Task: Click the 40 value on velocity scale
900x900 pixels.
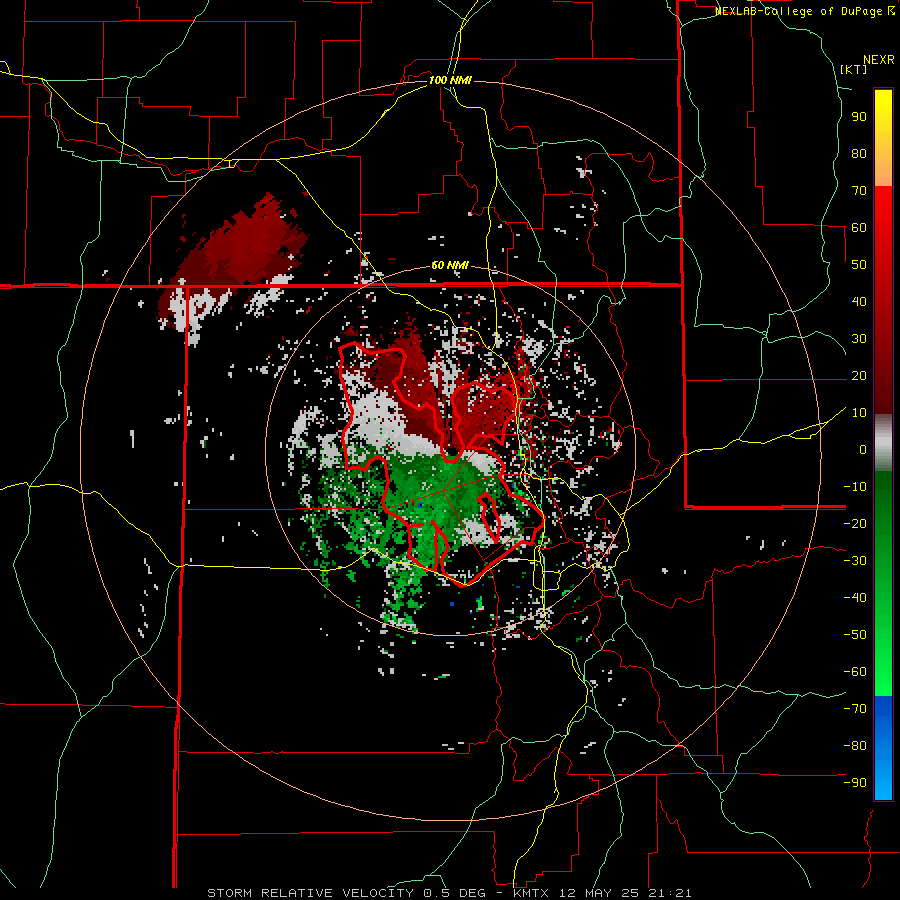Action: pos(859,301)
